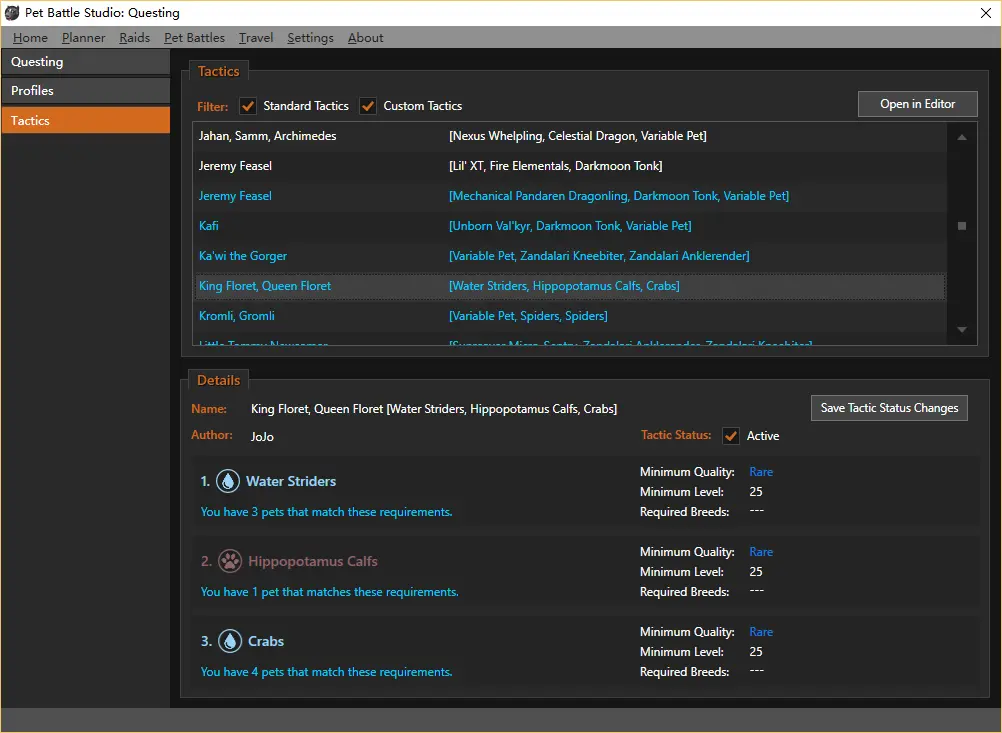Open the About menu

tap(366, 38)
